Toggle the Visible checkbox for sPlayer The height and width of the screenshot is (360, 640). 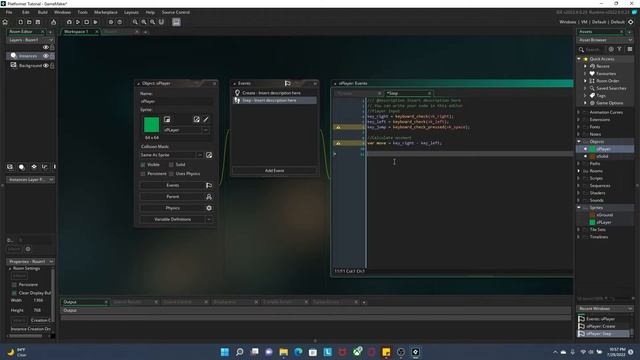click(x=143, y=164)
